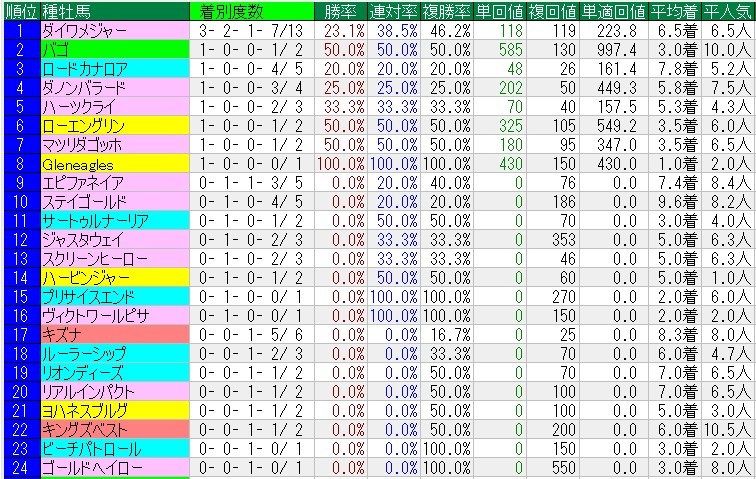Click the 平均着 column header
This screenshot has width=756, height=479.
[674, 12]
